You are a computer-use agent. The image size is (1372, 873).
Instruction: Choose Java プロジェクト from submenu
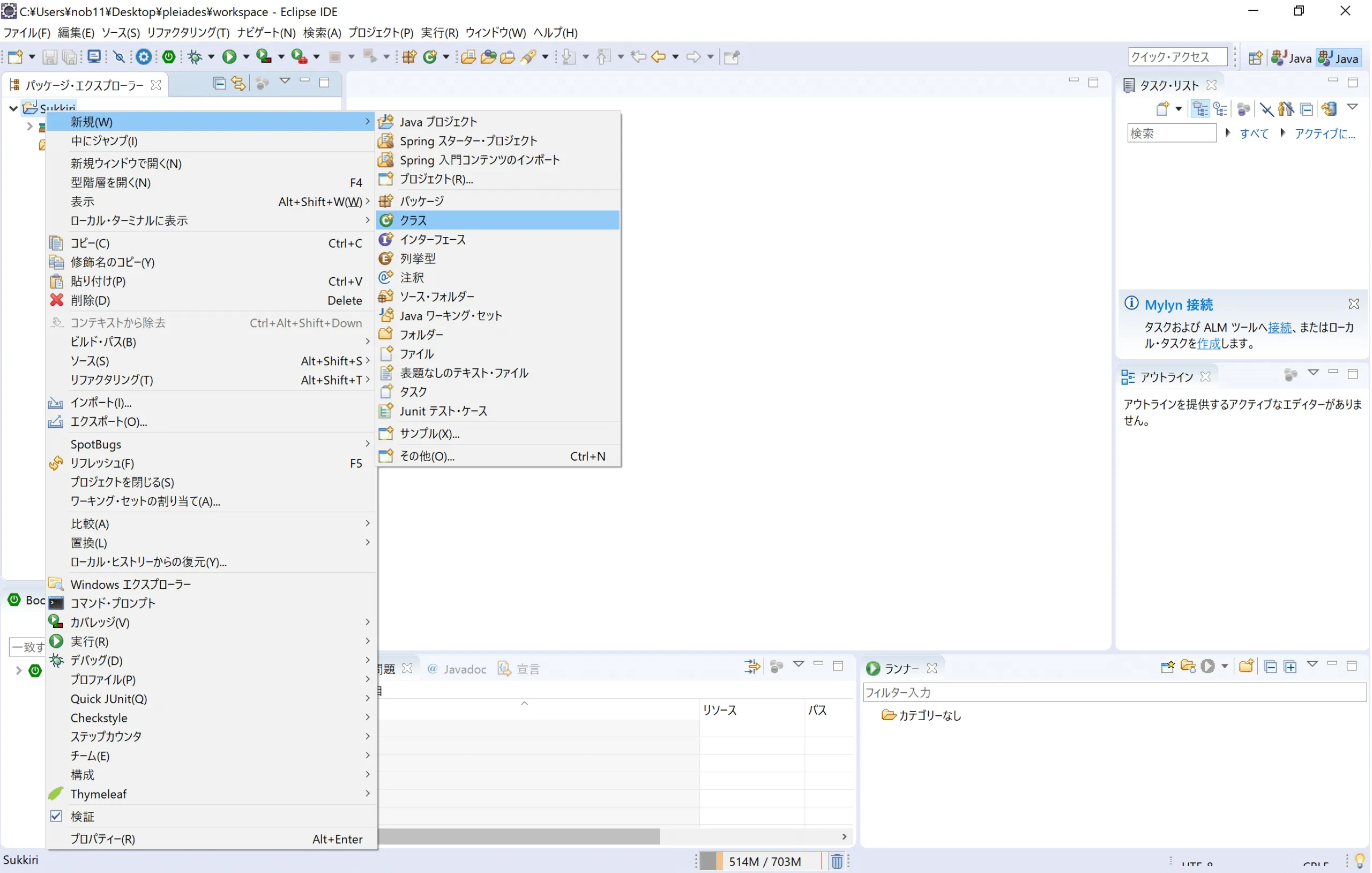coord(497,121)
